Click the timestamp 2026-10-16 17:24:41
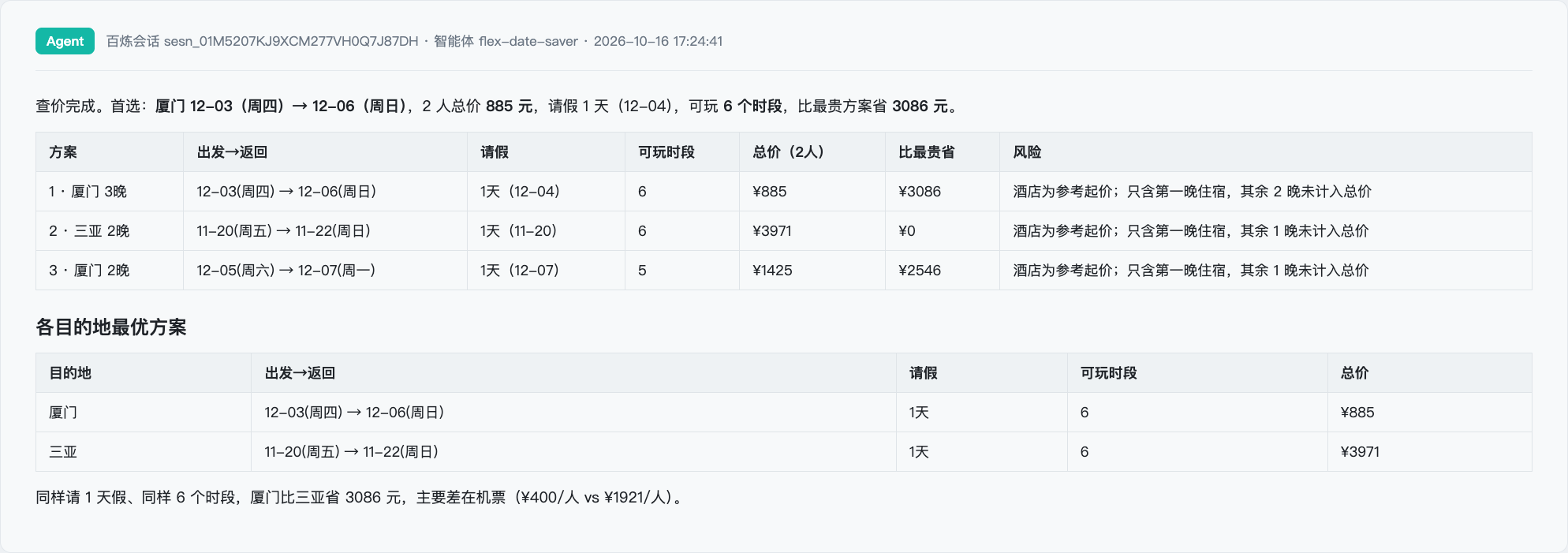The height and width of the screenshot is (553, 1568). [658, 41]
